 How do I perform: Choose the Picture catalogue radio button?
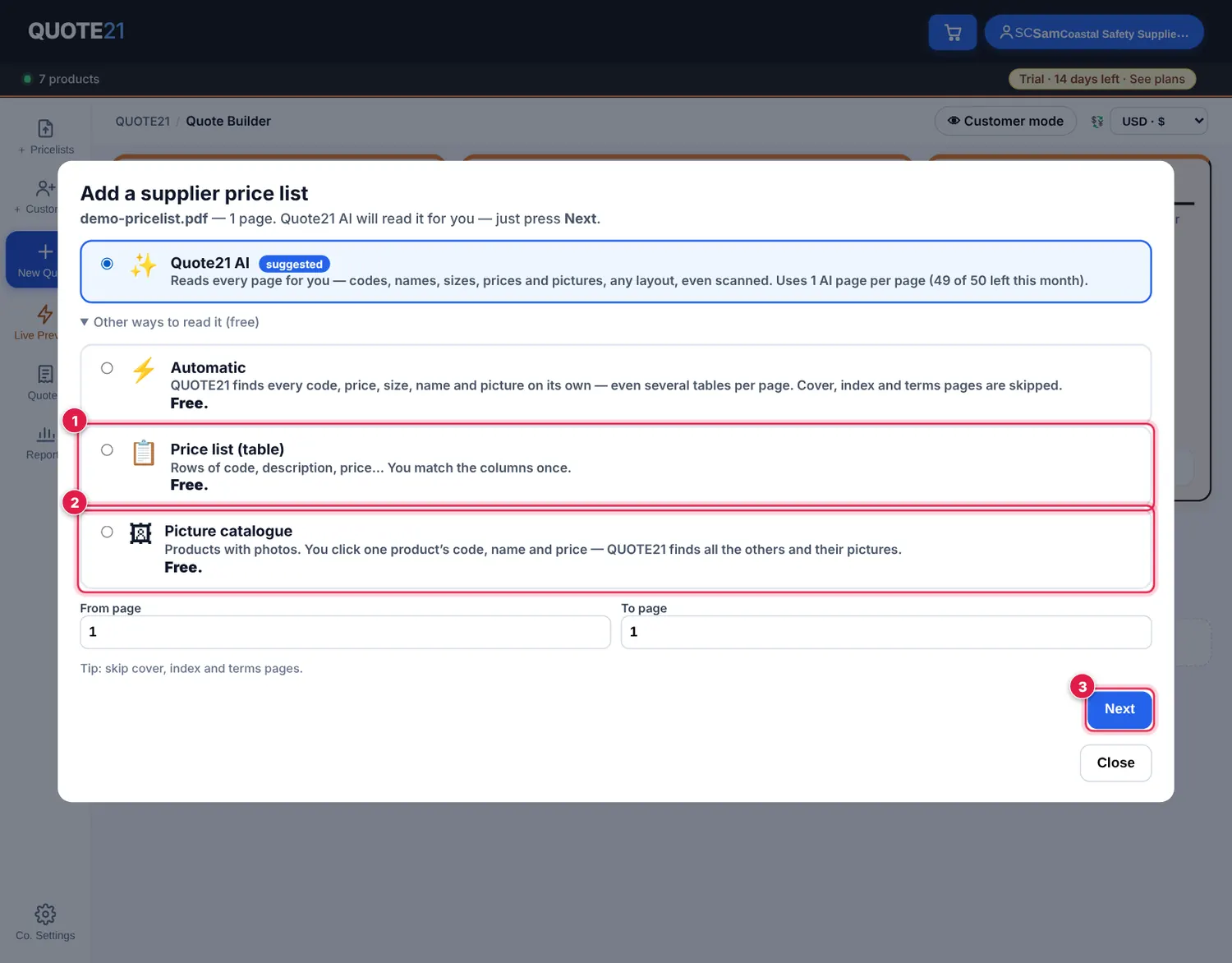(x=107, y=532)
